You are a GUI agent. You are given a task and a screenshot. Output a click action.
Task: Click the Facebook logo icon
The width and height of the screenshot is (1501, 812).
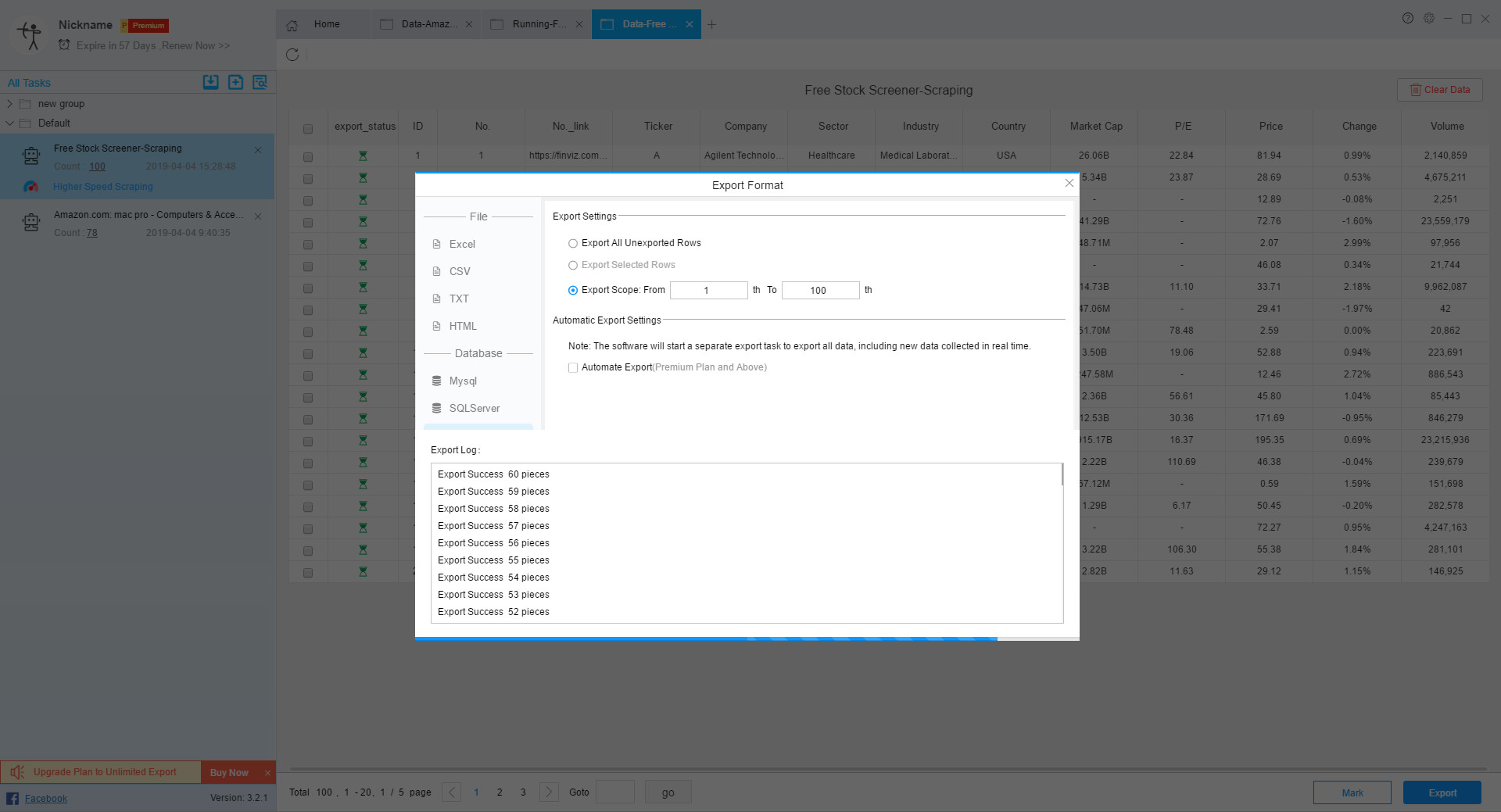13,798
